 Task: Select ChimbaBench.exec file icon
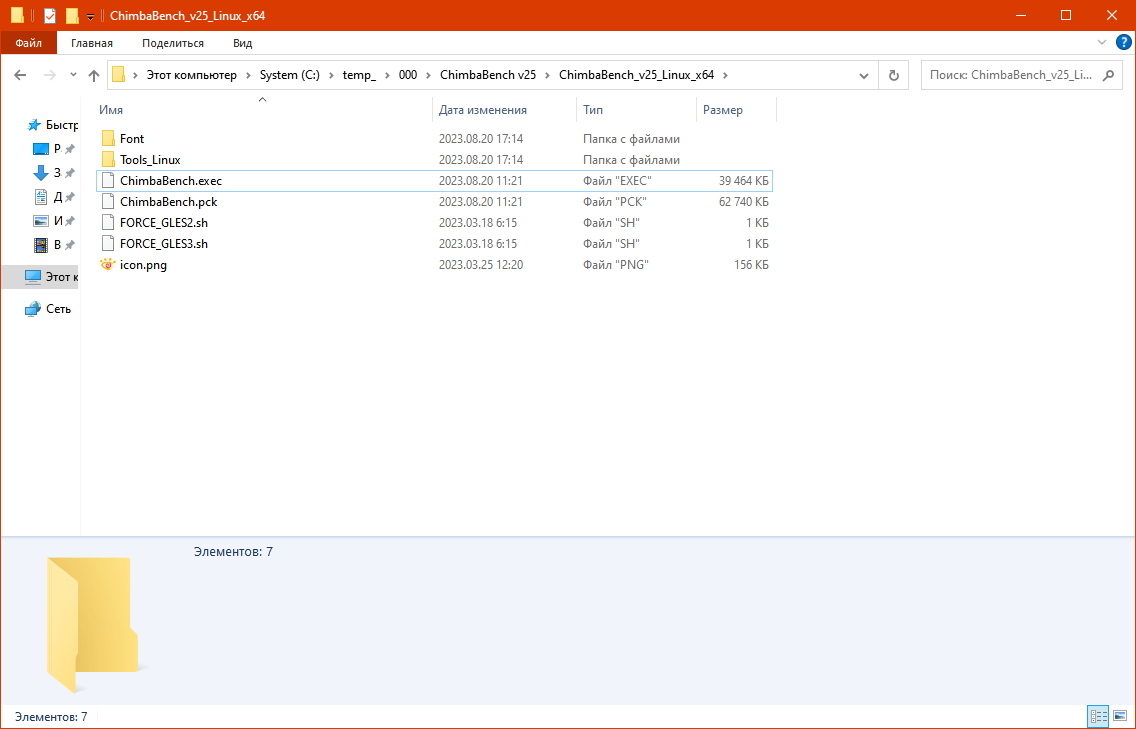(x=108, y=180)
